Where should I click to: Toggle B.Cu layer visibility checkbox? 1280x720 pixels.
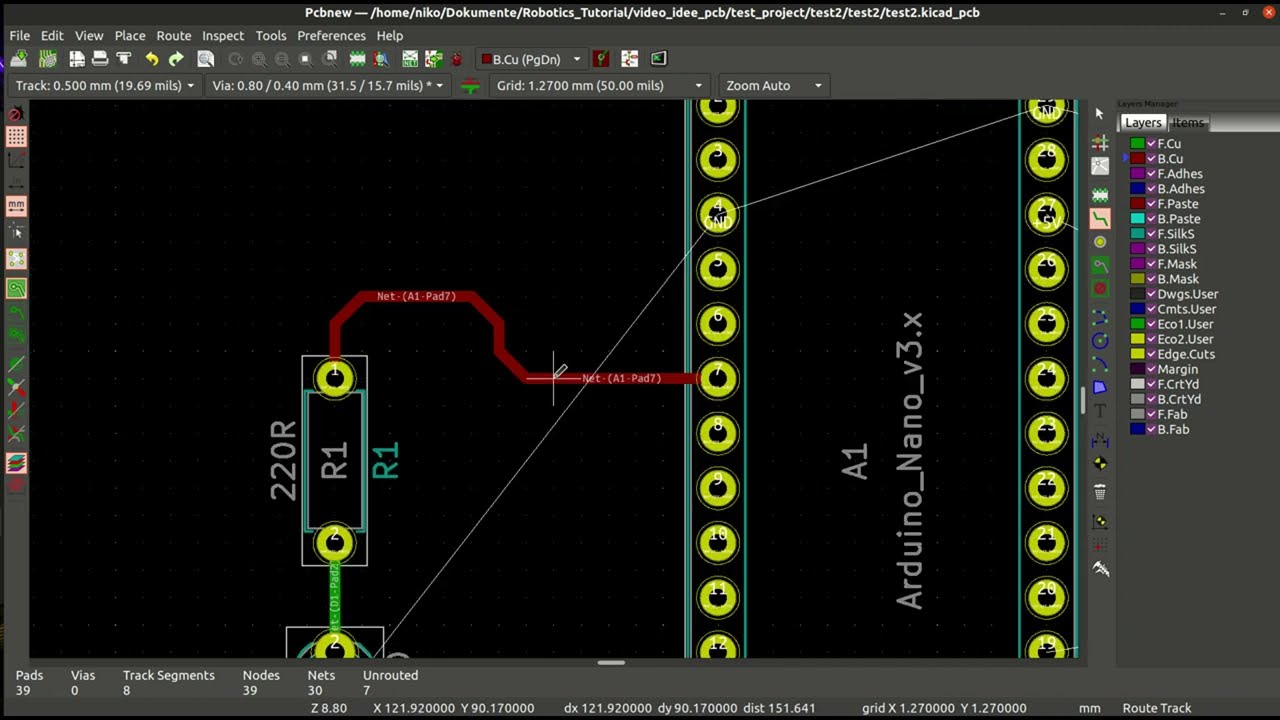click(x=1151, y=159)
